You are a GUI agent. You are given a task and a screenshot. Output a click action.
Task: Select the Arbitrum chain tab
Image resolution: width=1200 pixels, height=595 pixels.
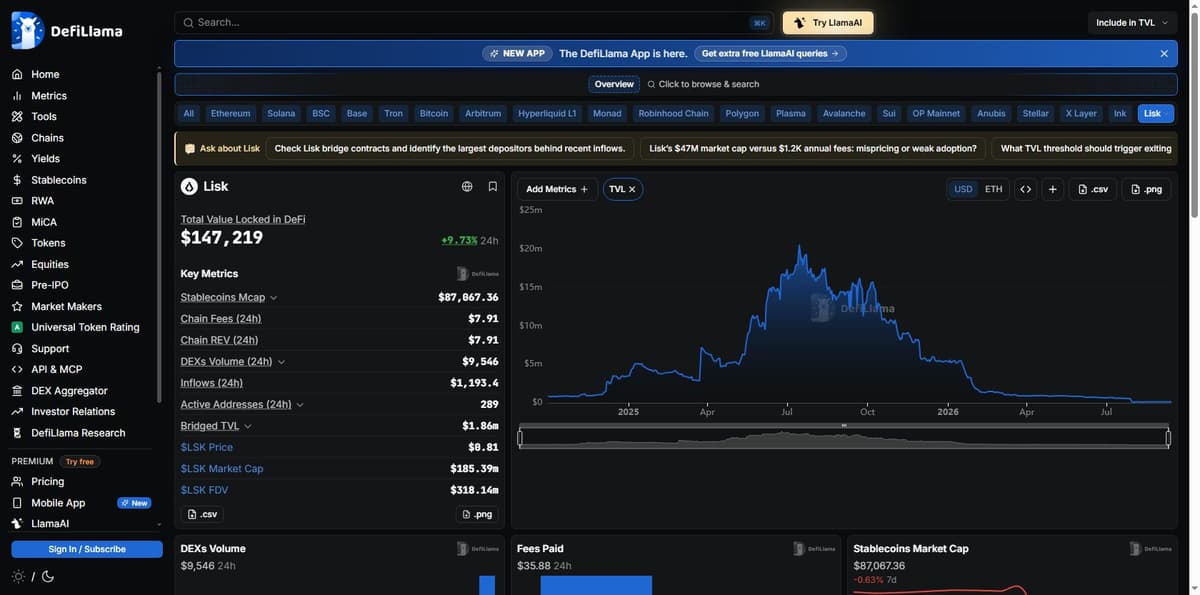(x=483, y=114)
